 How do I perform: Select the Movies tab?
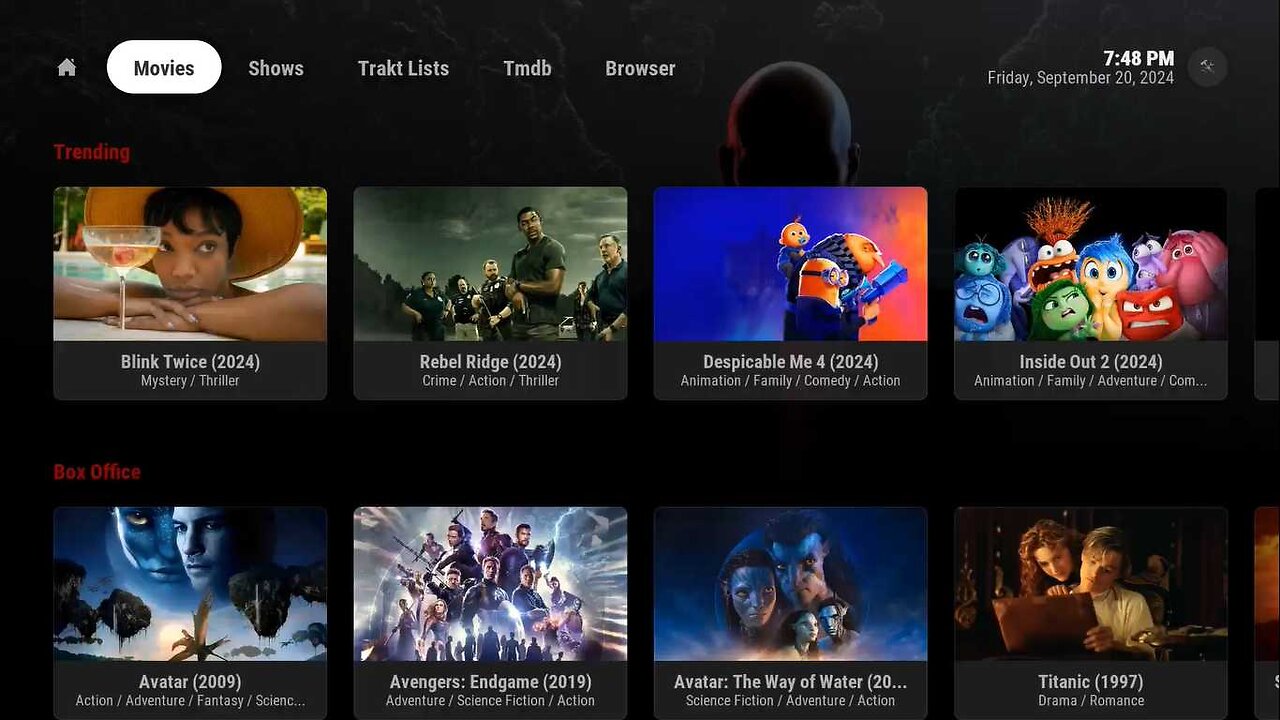tap(164, 67)
